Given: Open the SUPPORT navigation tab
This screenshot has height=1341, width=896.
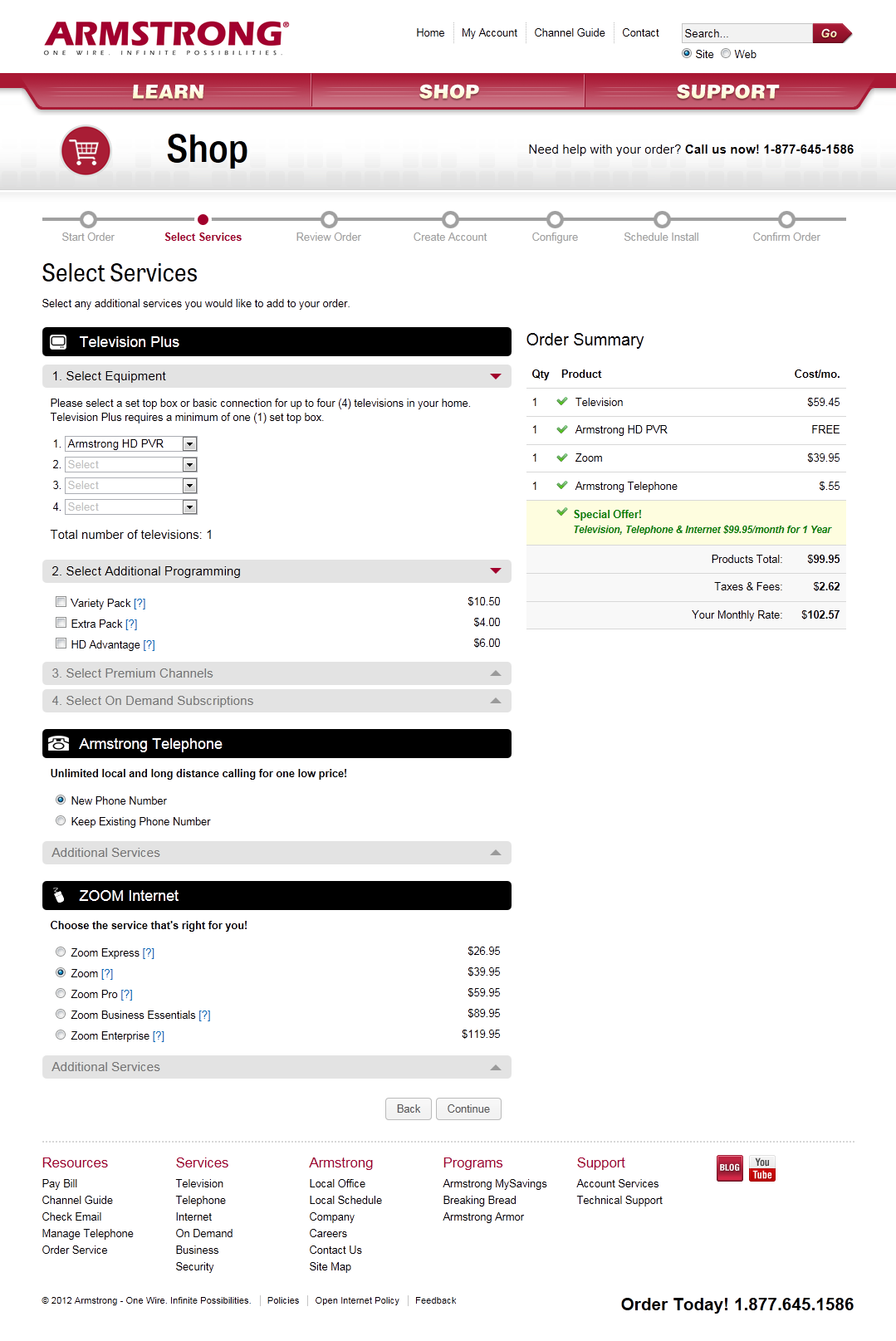Looking at the screenshot, I should click(727, 92).
